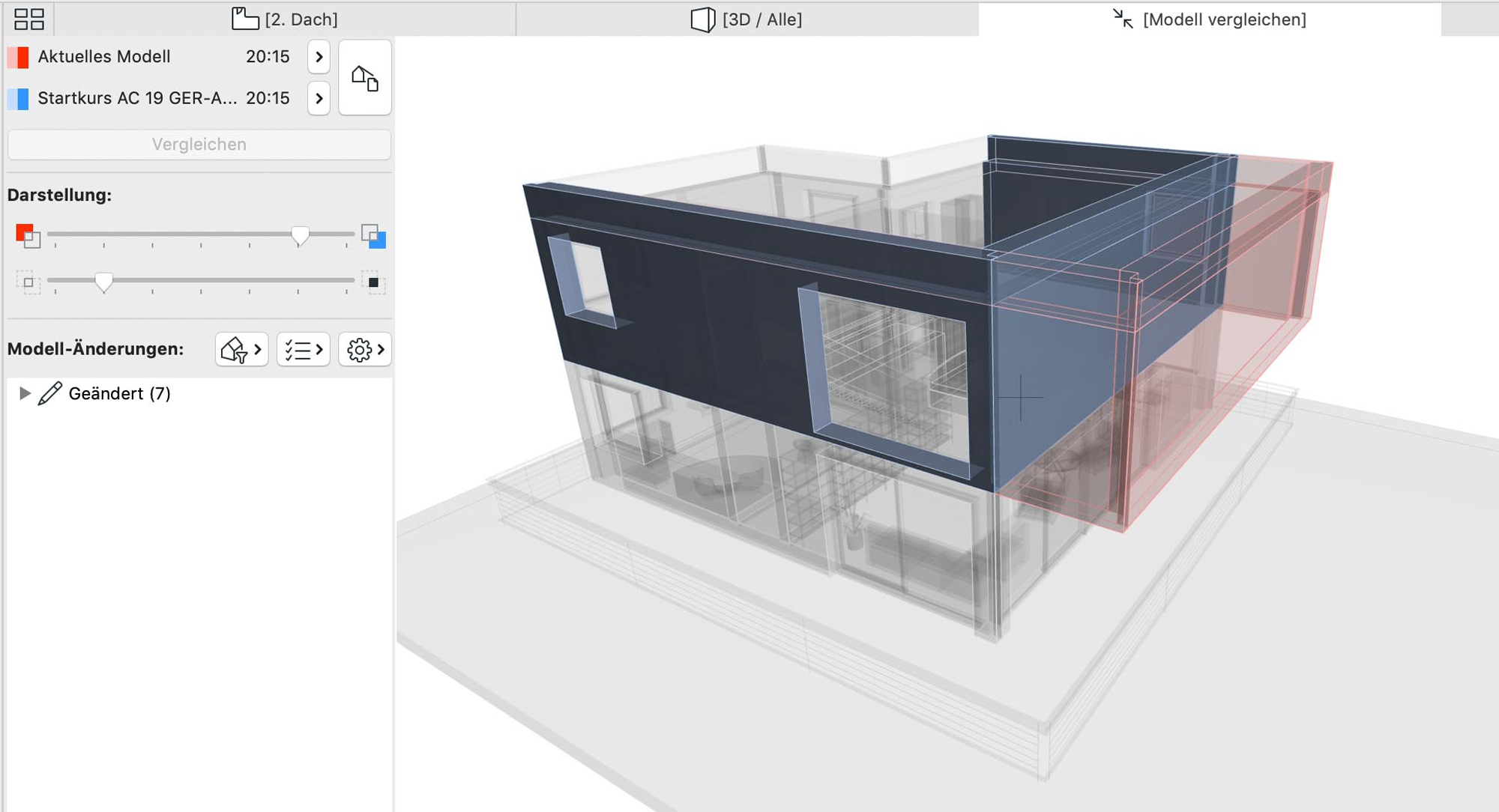
Task: Click the hollow wireframe square icon
Action: 28,282
